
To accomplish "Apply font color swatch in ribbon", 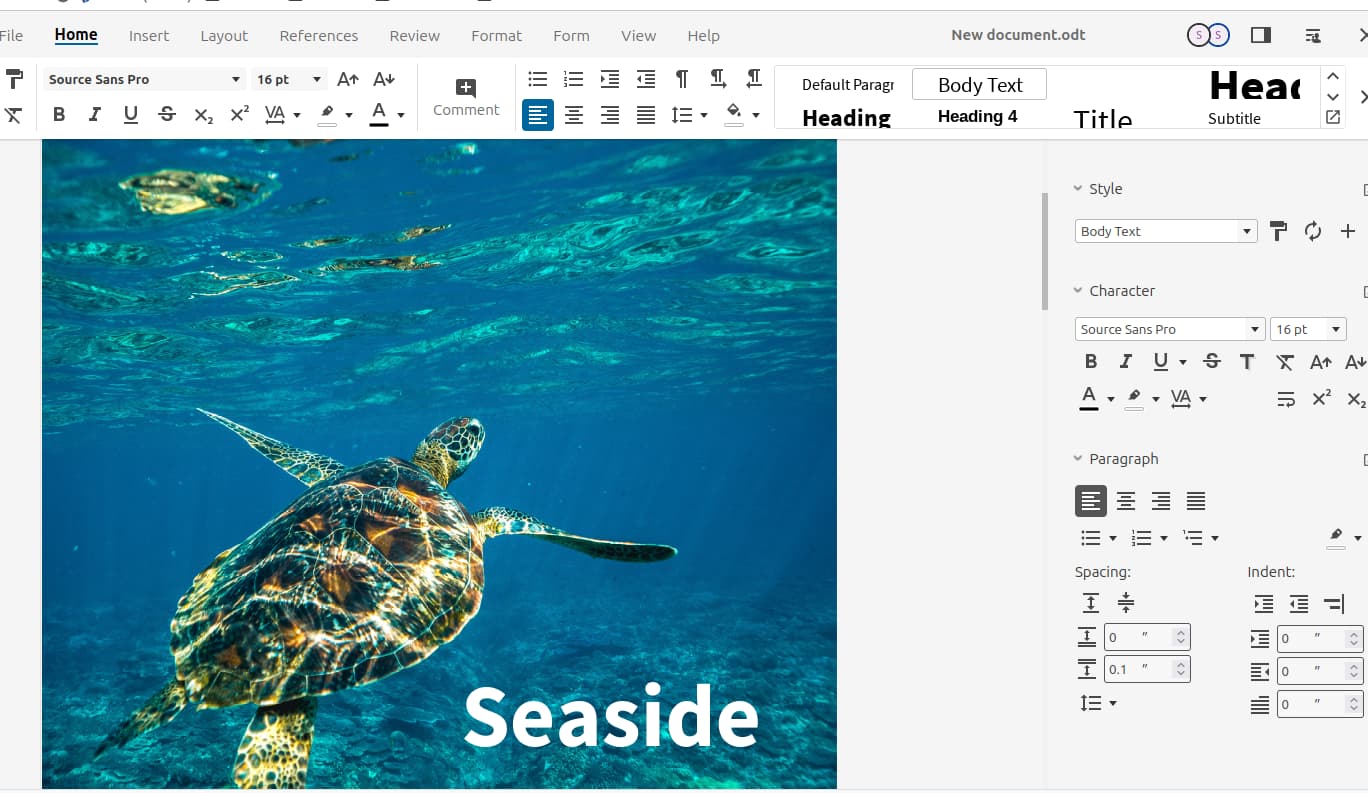I will (379, 115).
